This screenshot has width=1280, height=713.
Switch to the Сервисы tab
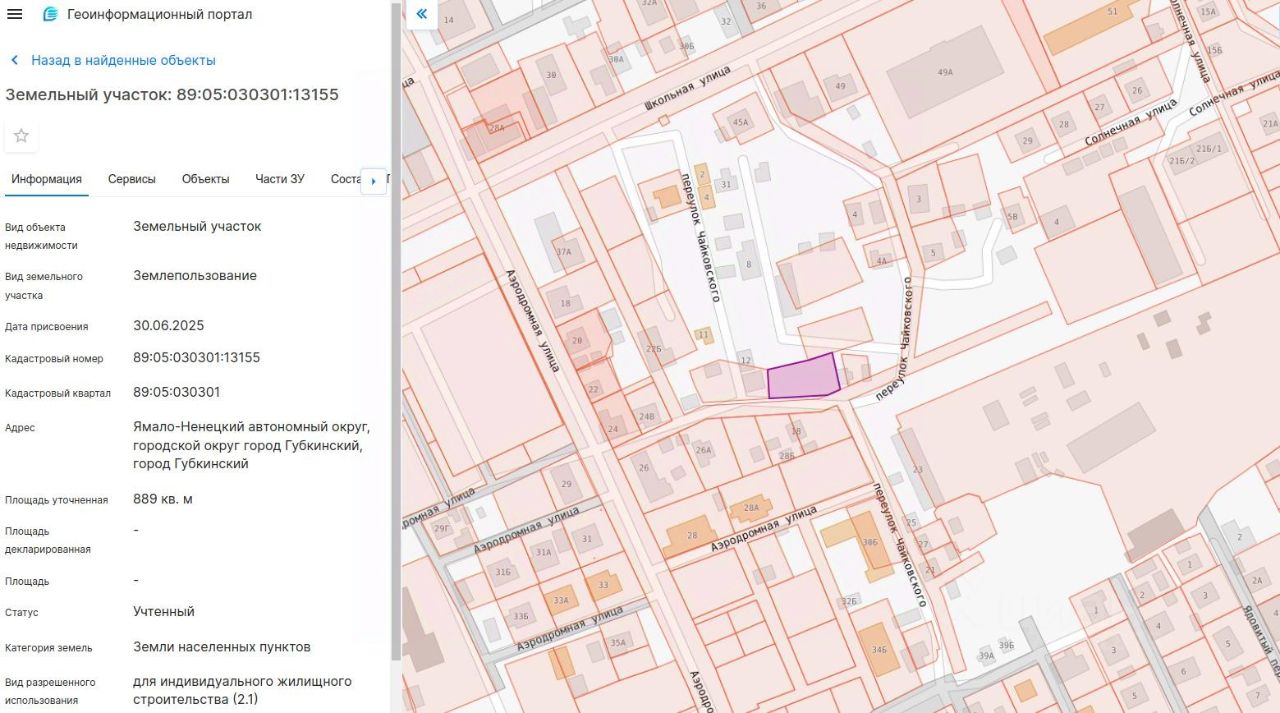pos(132,179)
